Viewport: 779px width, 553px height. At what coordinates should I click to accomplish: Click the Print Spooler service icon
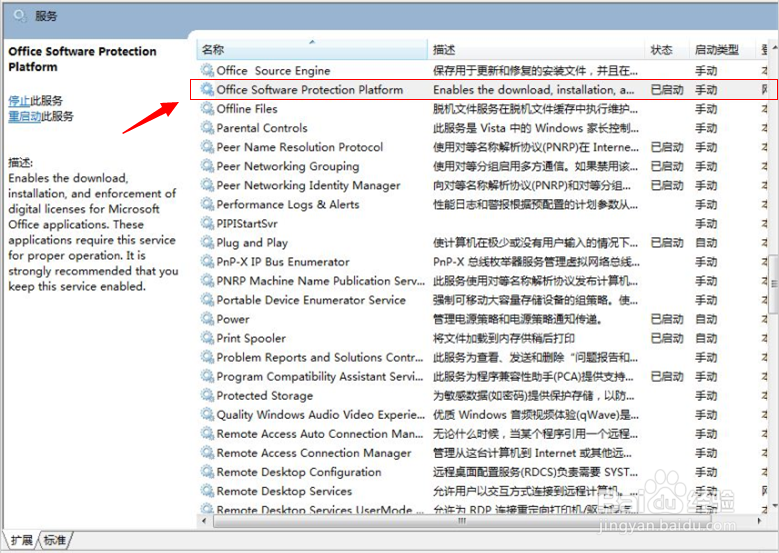pos(207,338)
